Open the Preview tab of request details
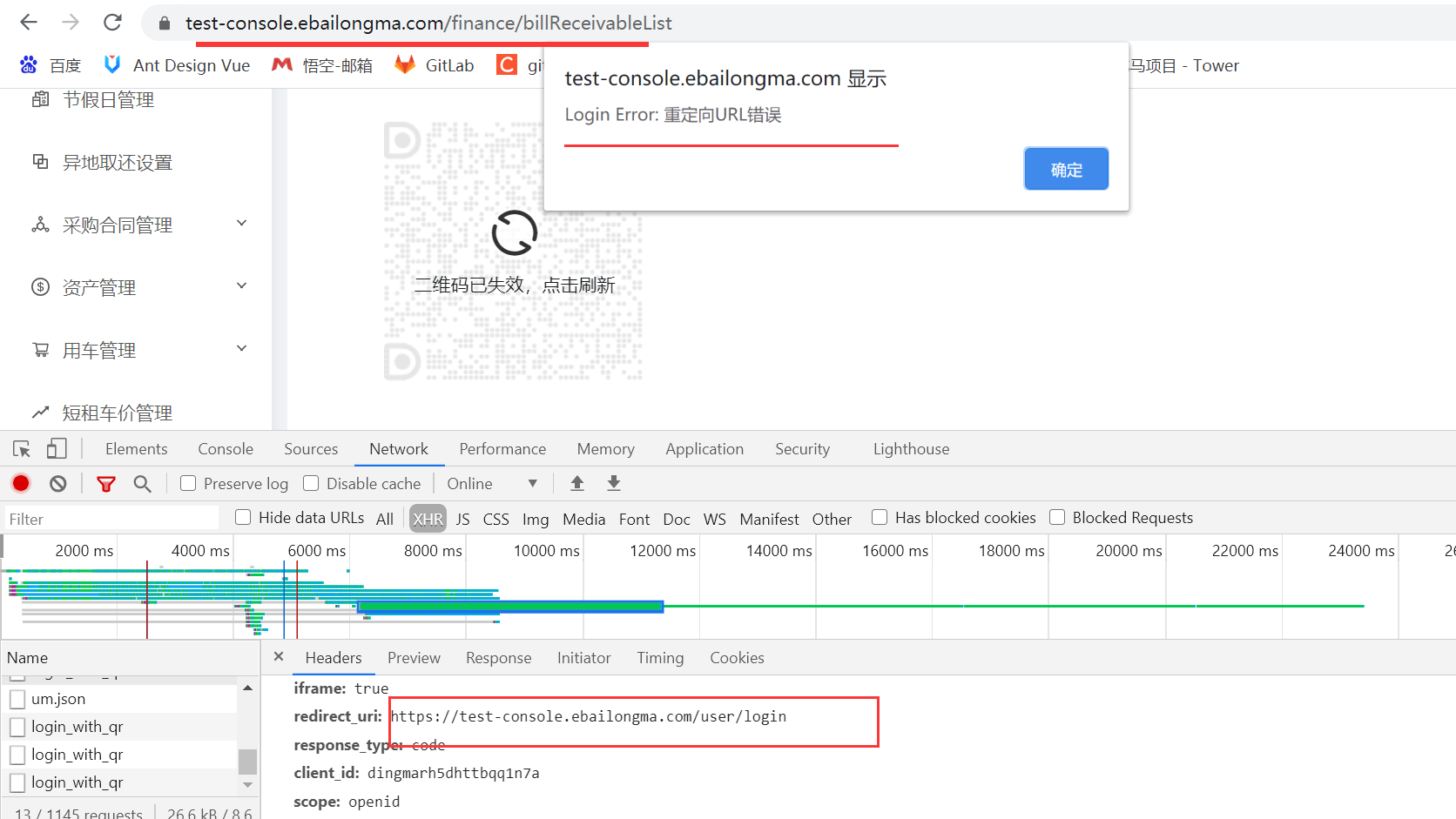This screenshot has width=1456, height=819. [414, 658]
